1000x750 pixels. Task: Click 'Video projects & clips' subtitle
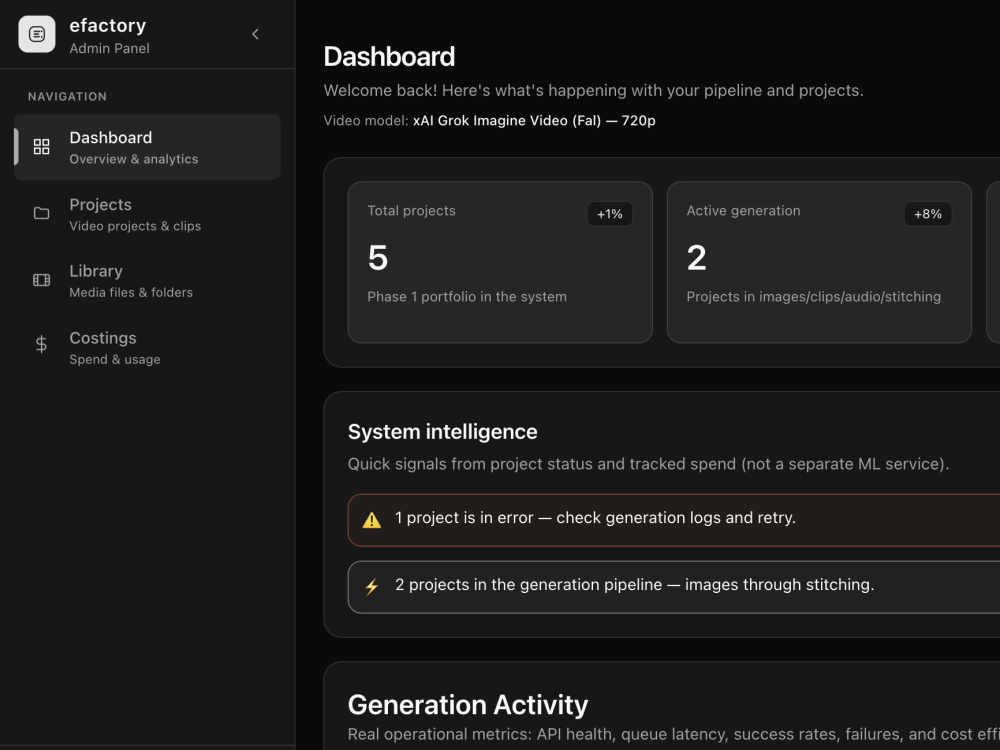pos(135,226)
